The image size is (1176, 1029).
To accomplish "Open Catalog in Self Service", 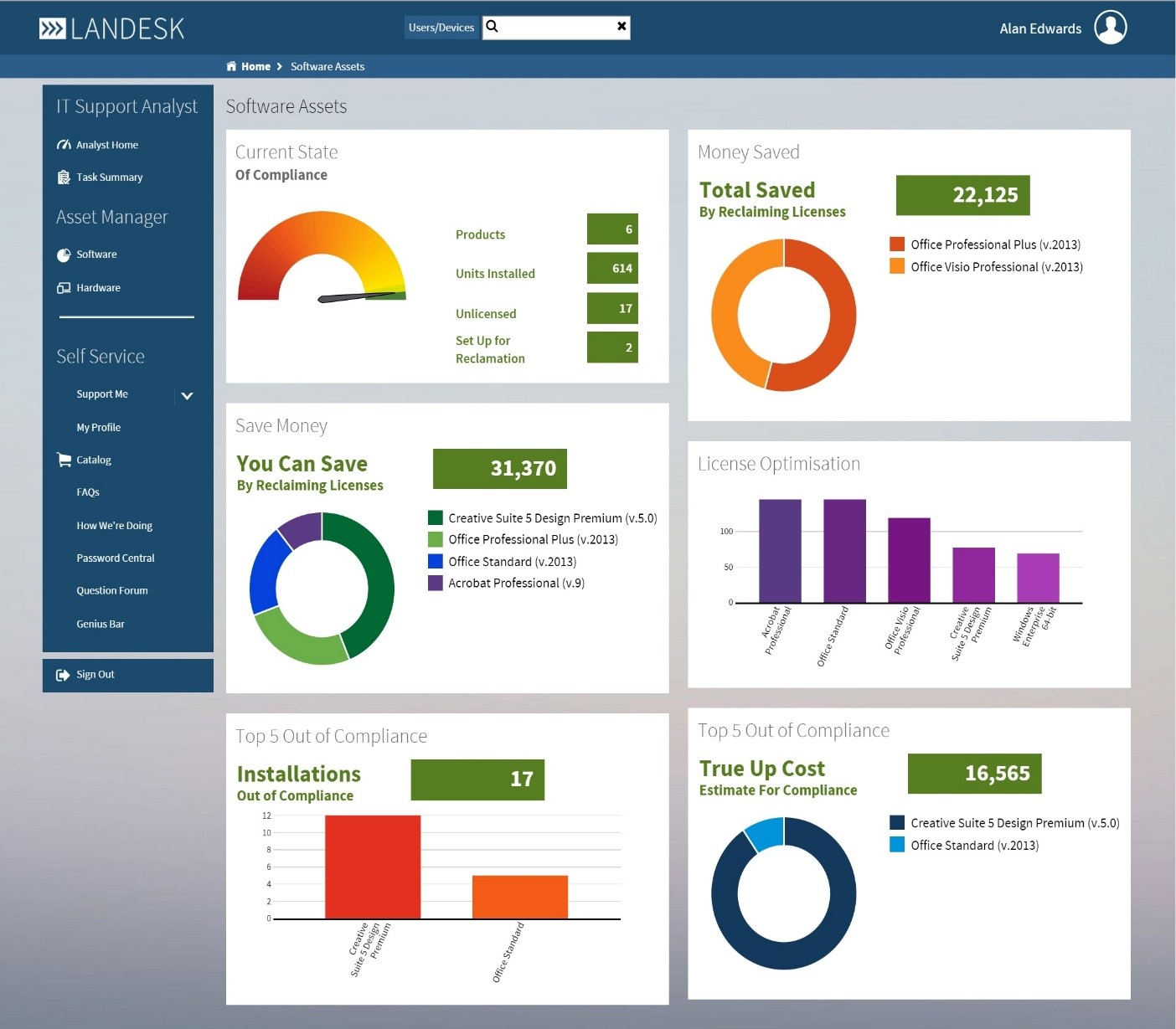I will tap(94, 460).
